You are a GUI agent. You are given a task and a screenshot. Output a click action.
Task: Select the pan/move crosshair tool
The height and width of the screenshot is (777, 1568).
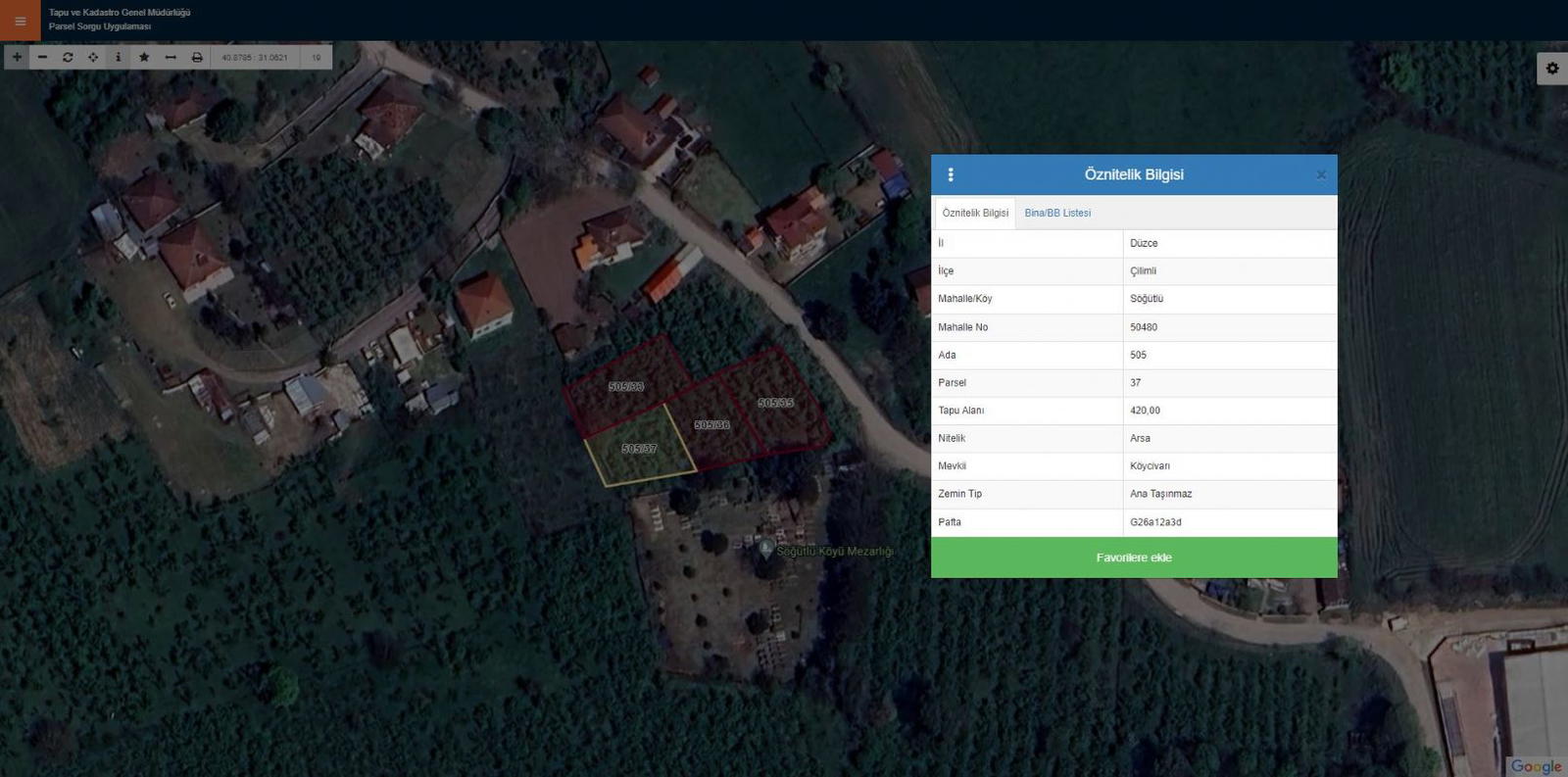click(x=93, y=57)
